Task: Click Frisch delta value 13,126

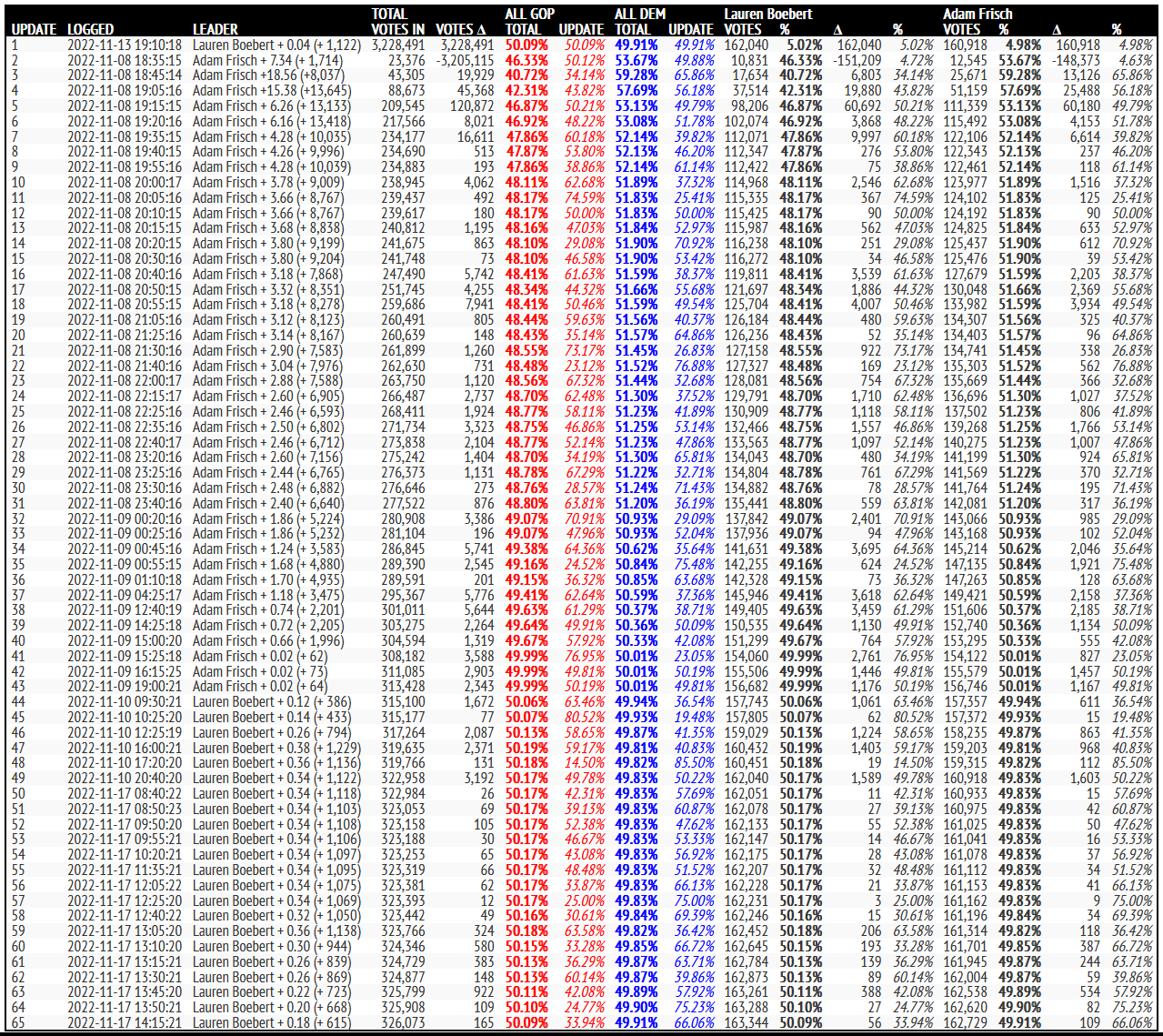Action: point(1081,75)
